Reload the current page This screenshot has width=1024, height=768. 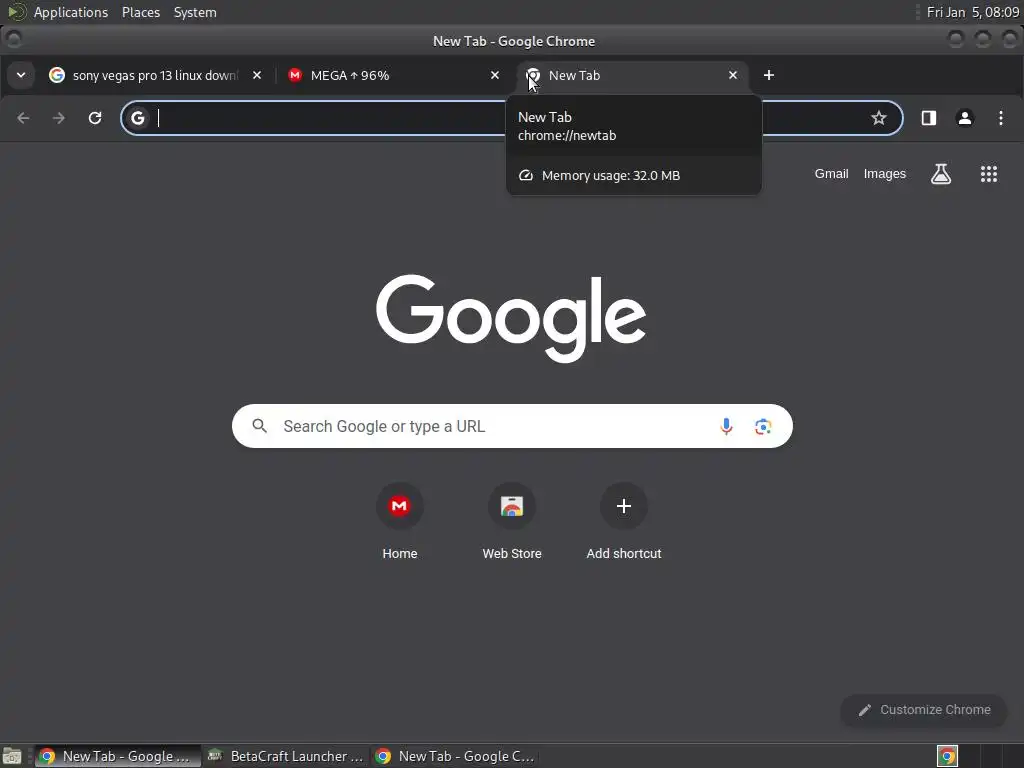tap(95, 118)
